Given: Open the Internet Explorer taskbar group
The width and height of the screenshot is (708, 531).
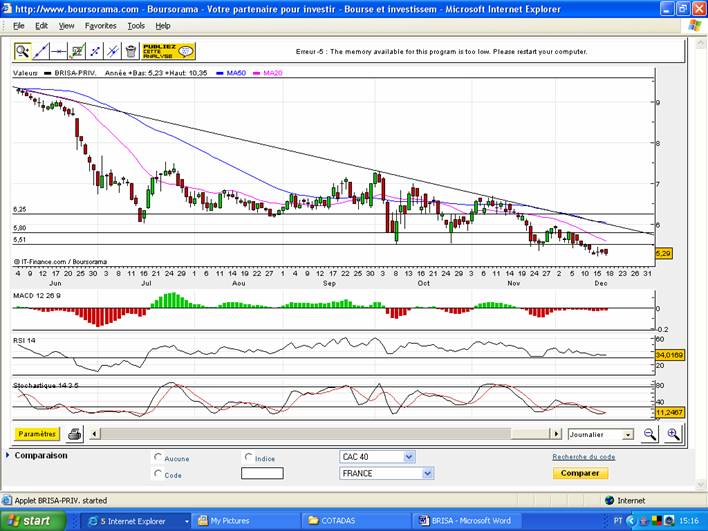Looking at the screenshot, I should coord(135,521).
